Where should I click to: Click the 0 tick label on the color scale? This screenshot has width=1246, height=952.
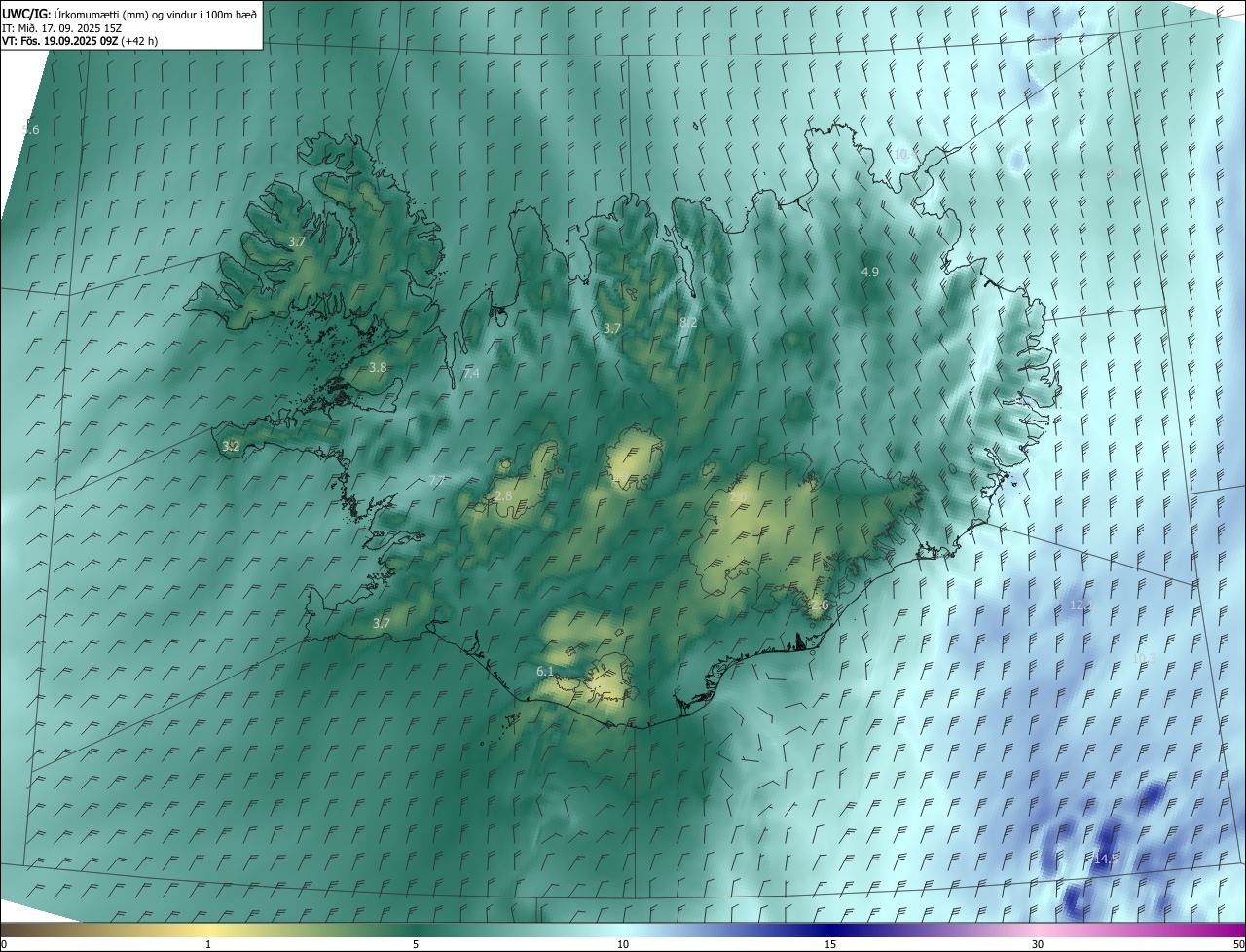click(4, 944)
